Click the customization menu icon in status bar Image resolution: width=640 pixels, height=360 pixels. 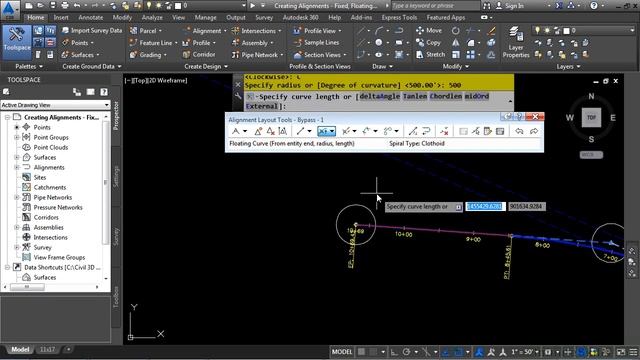(x=633, y=352)
